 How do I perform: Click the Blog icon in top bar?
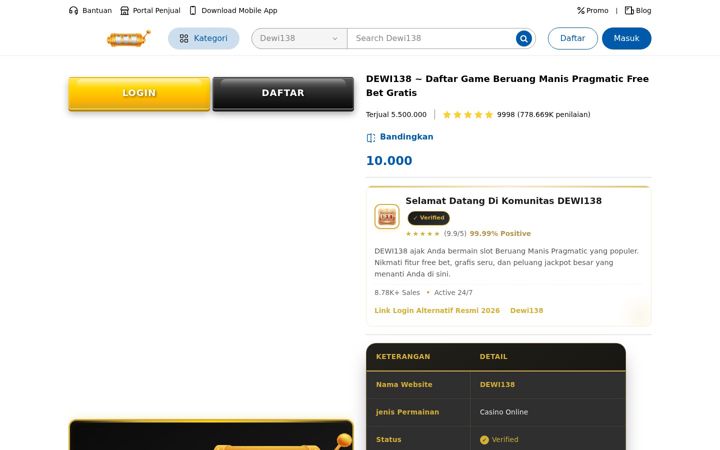(x=629, y=11)
